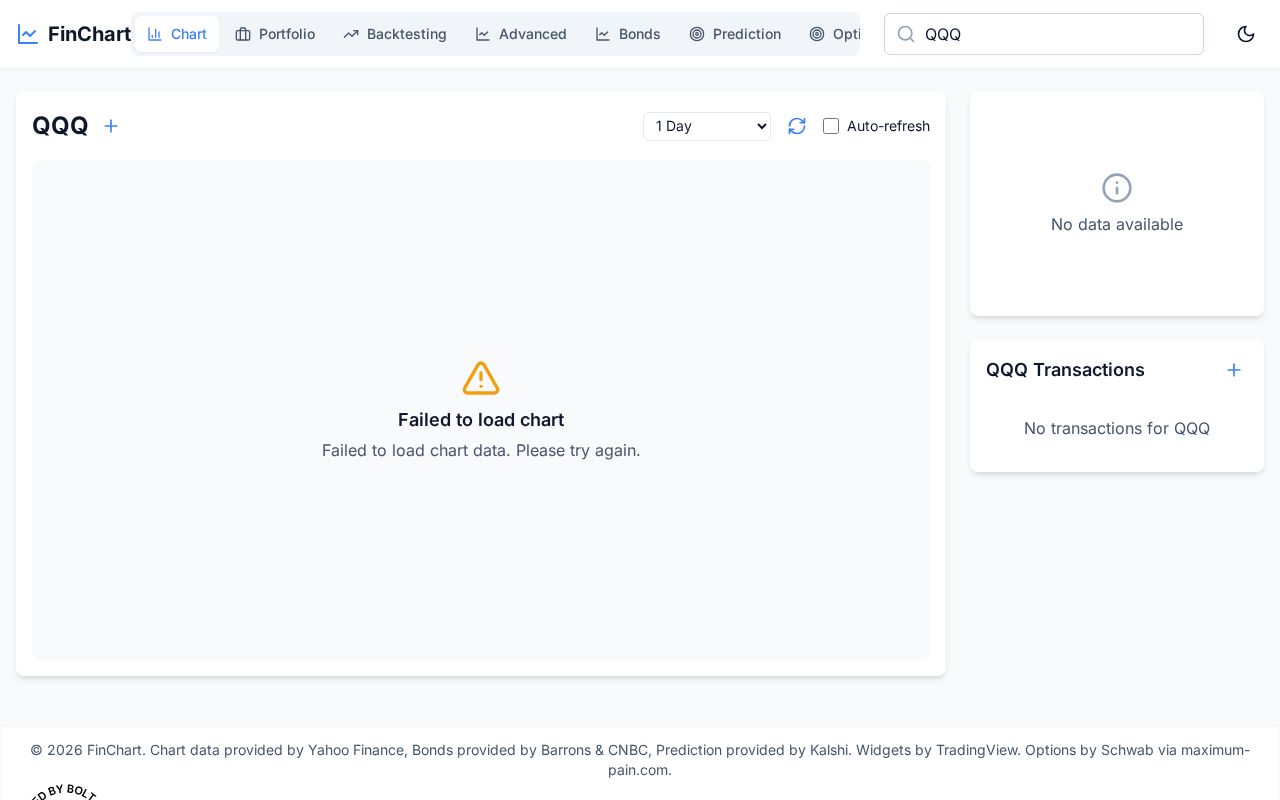Enable the Auto-refresh checkbox

[x=831, y=126]
